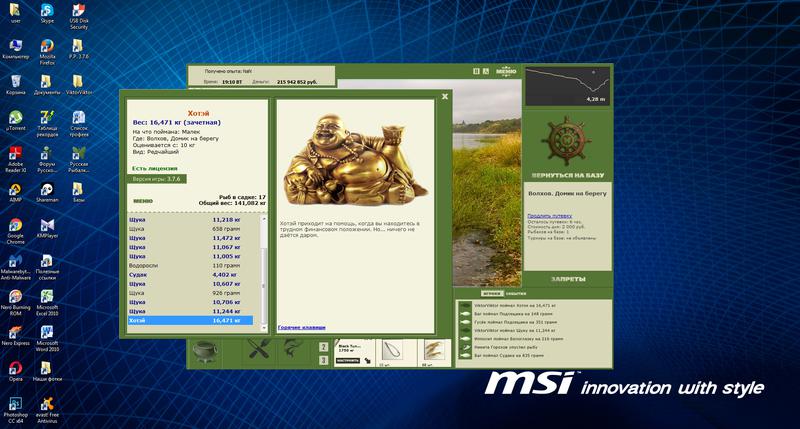Screen dimensions: 800x429
Task: Open the ЗАПРЕТЫ section
Action: 568,279
